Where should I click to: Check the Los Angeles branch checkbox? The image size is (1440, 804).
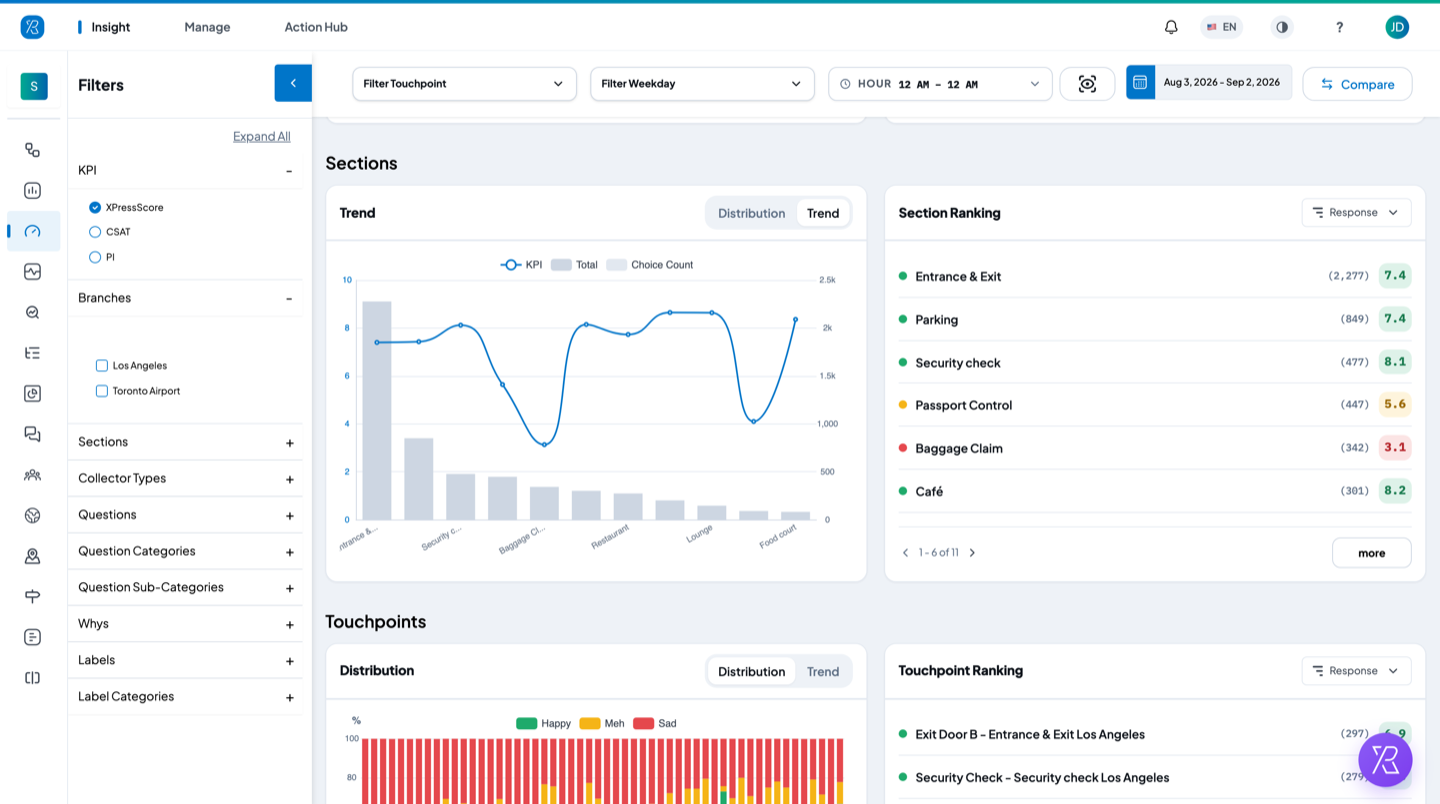click(x=101, y=366)
